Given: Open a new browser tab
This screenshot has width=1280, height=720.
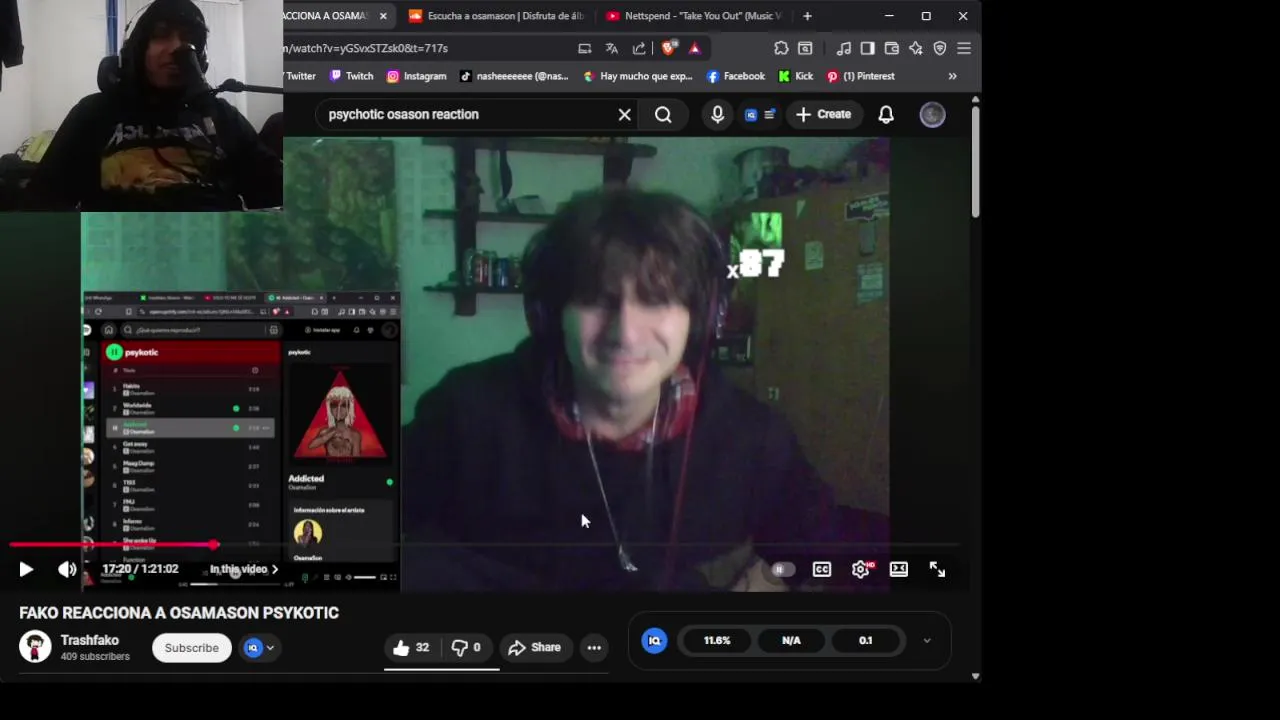Looking at the screenshot, I should (x=807, y=16).
